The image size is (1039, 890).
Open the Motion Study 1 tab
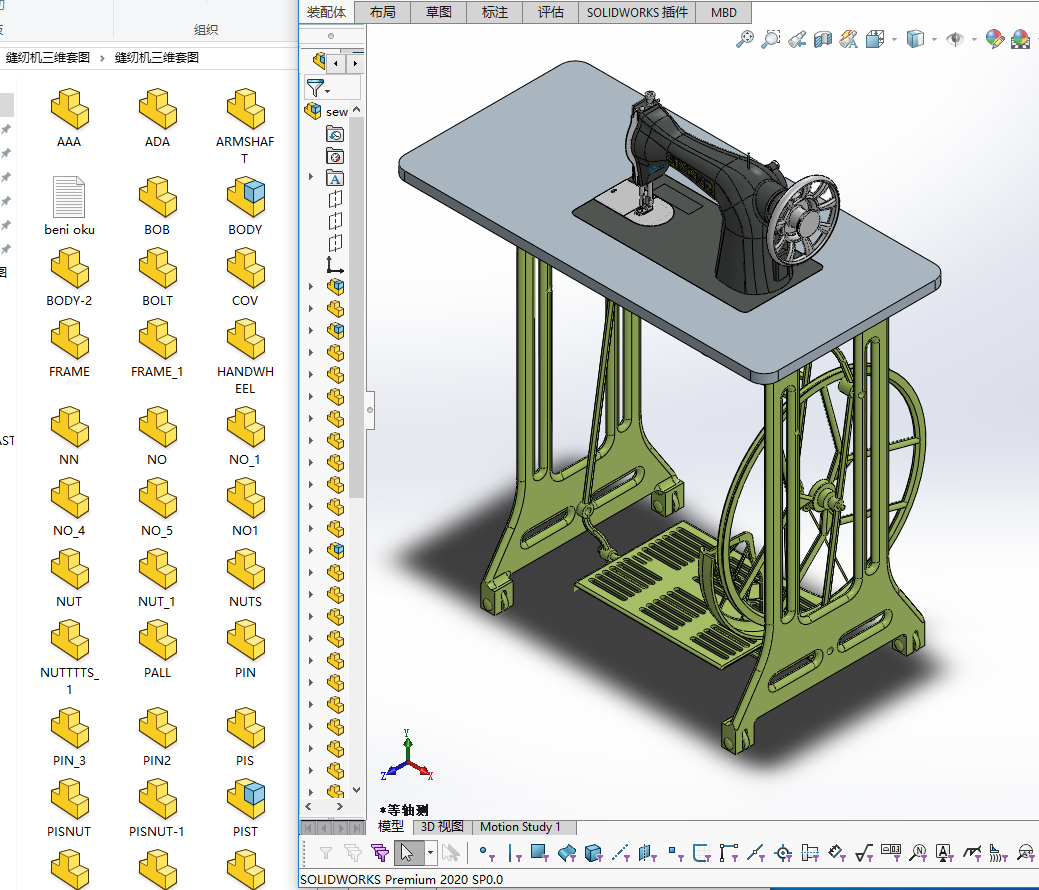tap(520, 827)
